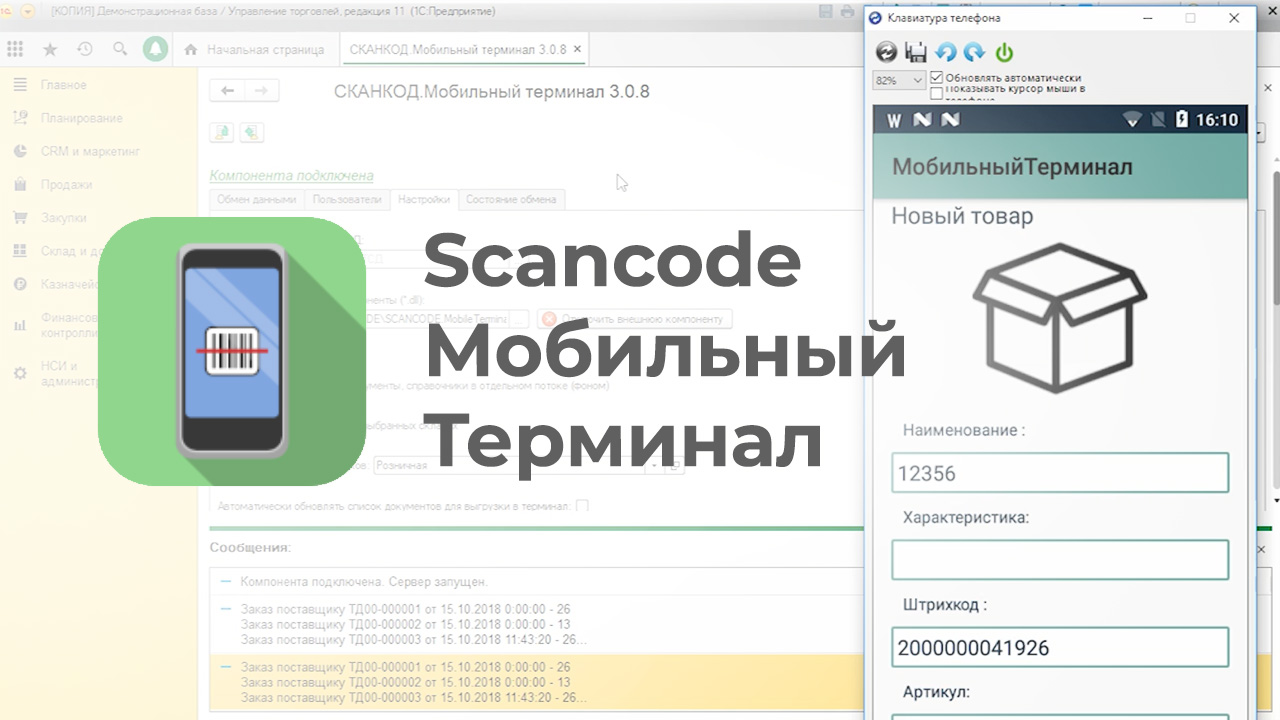Screen dimensions: 1280x720
Task: Click the magnifier search icon in 1C toolbar
Action: [120, 49]
